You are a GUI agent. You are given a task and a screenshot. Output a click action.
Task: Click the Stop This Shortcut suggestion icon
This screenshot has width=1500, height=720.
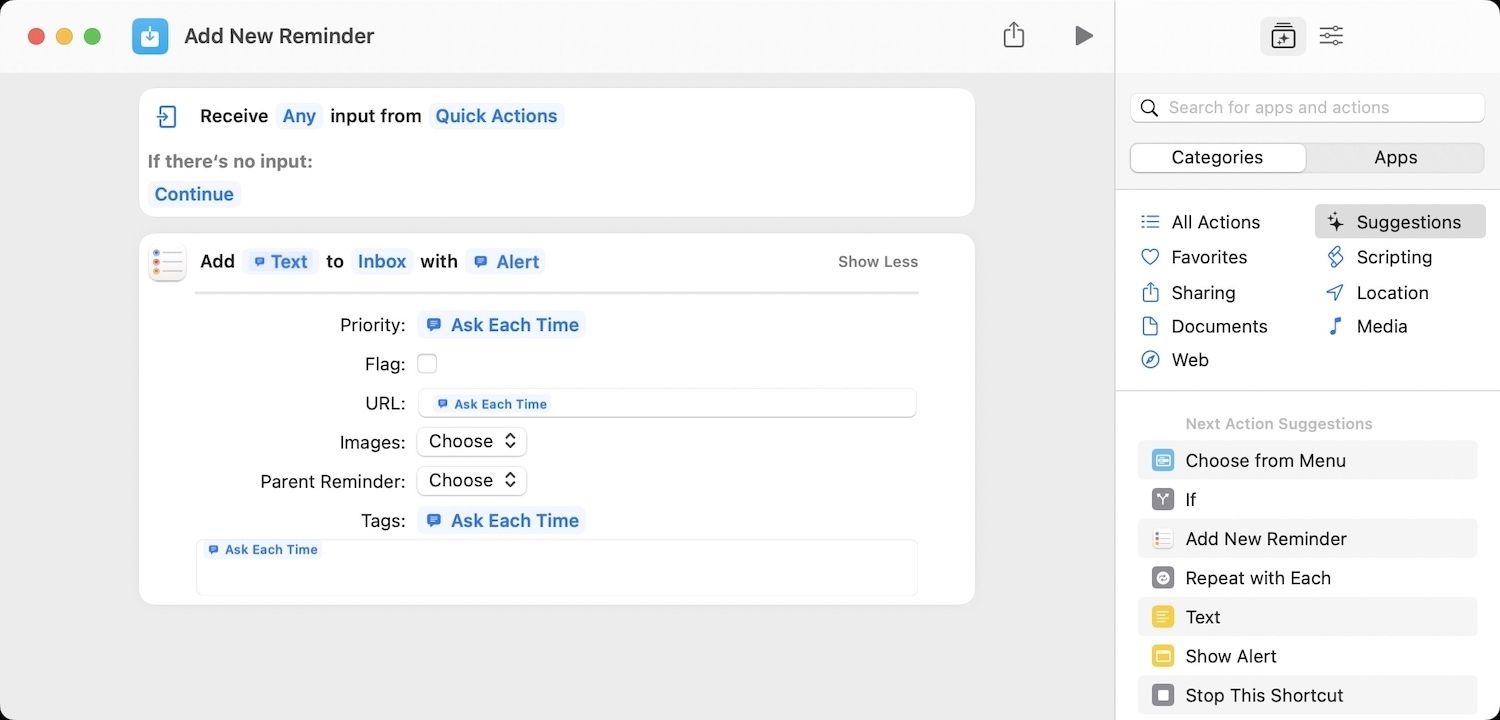(1162, 695)
